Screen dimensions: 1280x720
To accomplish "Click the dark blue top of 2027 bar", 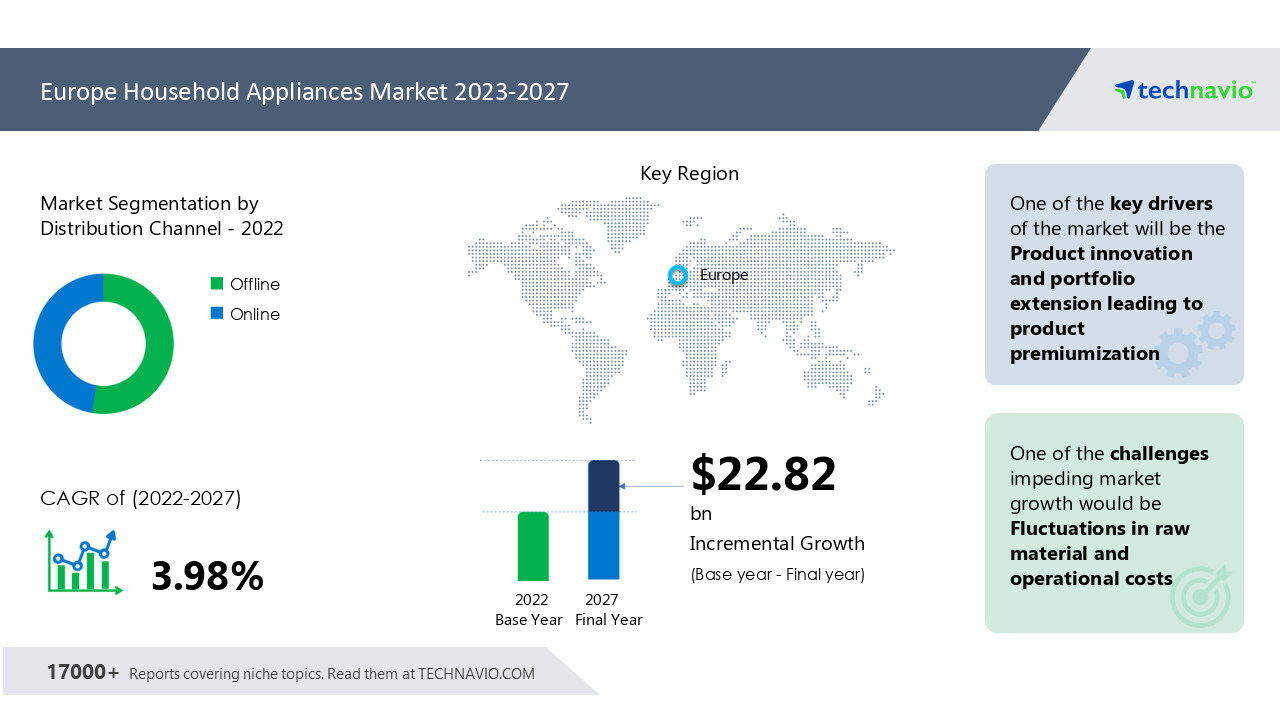I will [x=604, y=486].
